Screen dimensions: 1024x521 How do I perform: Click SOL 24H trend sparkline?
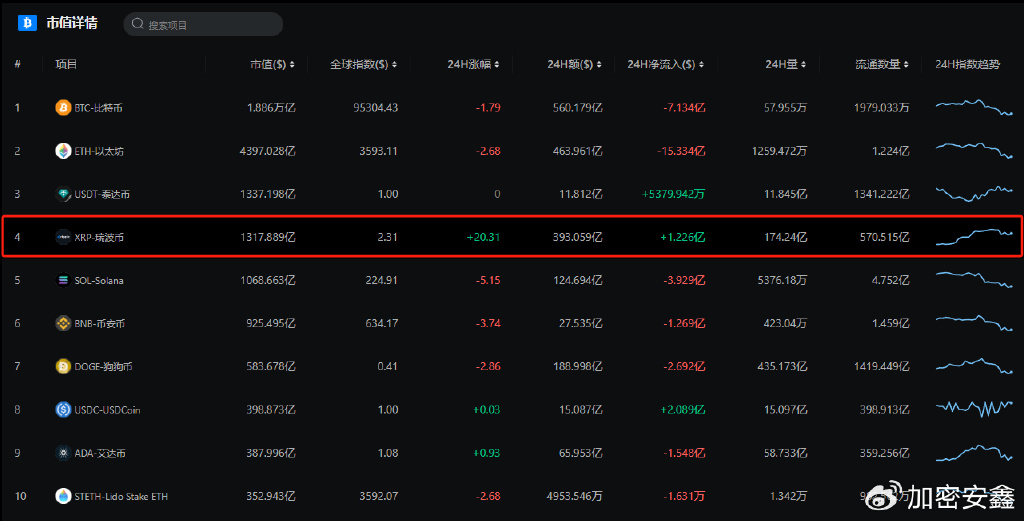[974, 279]
